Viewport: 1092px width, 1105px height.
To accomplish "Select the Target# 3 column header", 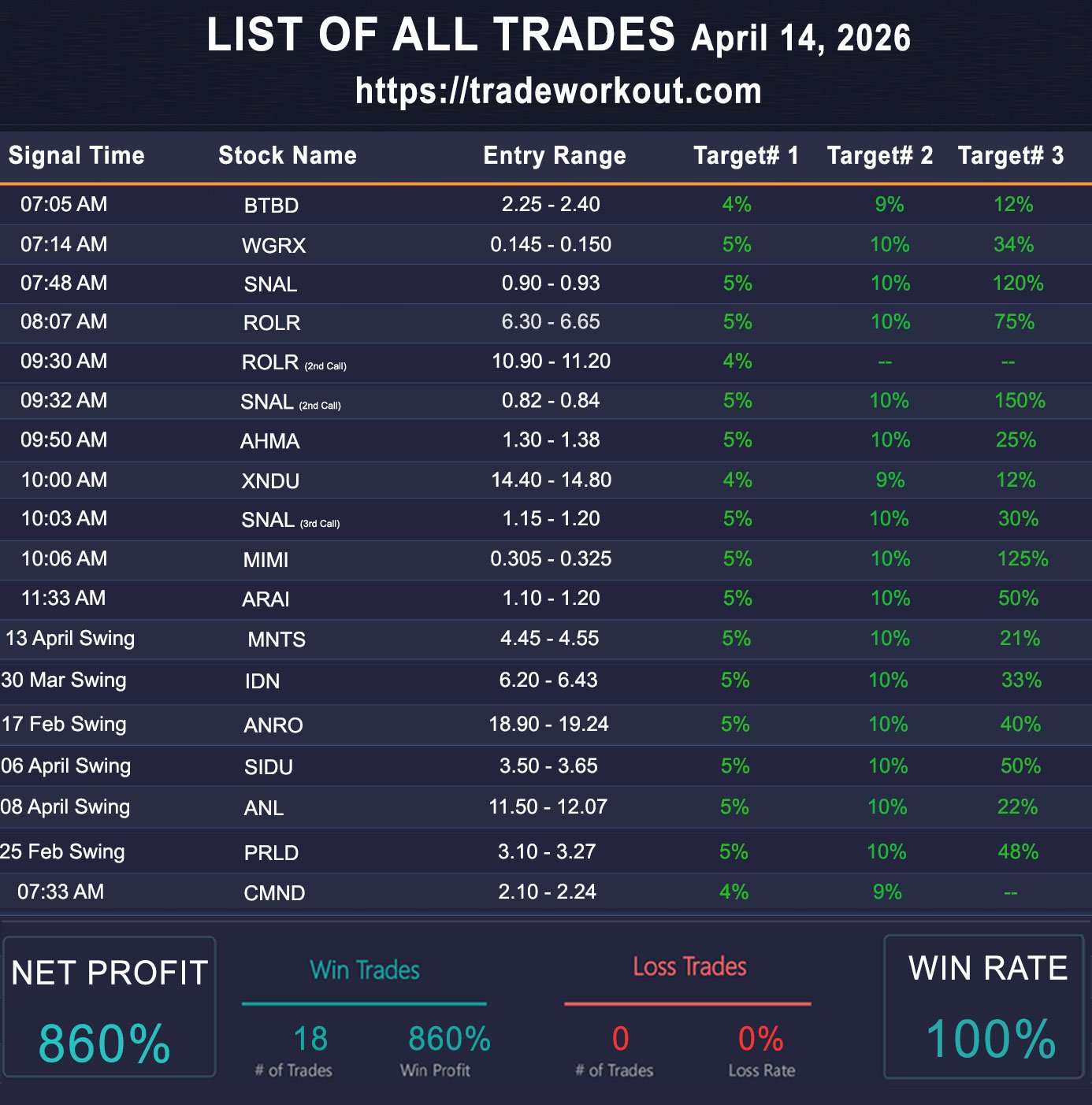I will [x=1010, y=155].
